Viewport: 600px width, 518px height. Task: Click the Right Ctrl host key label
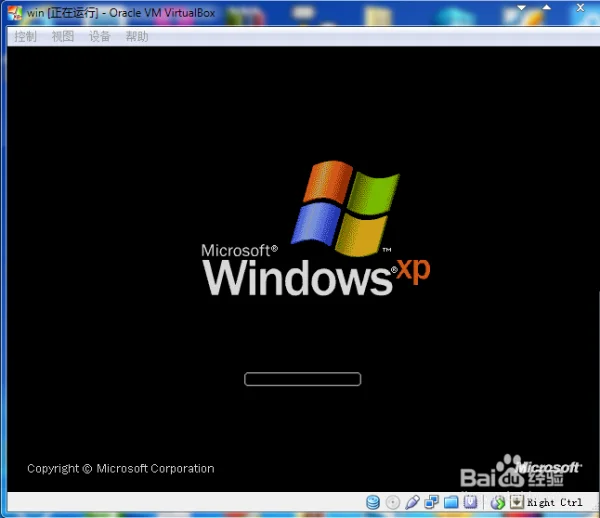[554, 502]
